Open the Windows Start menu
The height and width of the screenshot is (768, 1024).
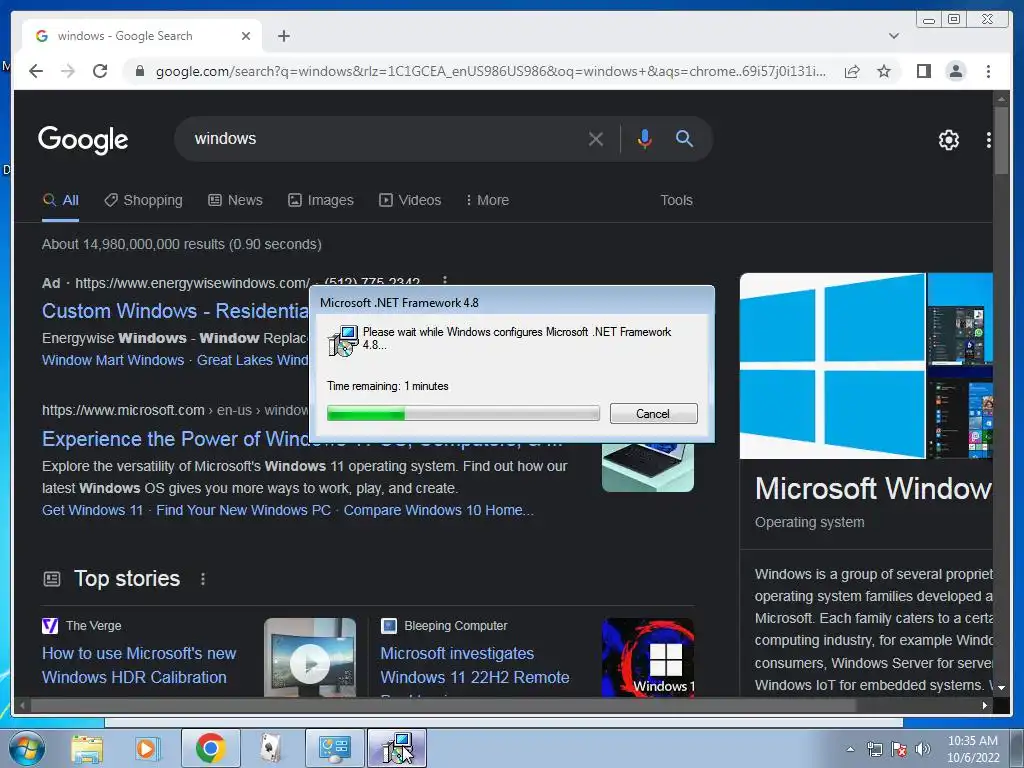(27, 748)
